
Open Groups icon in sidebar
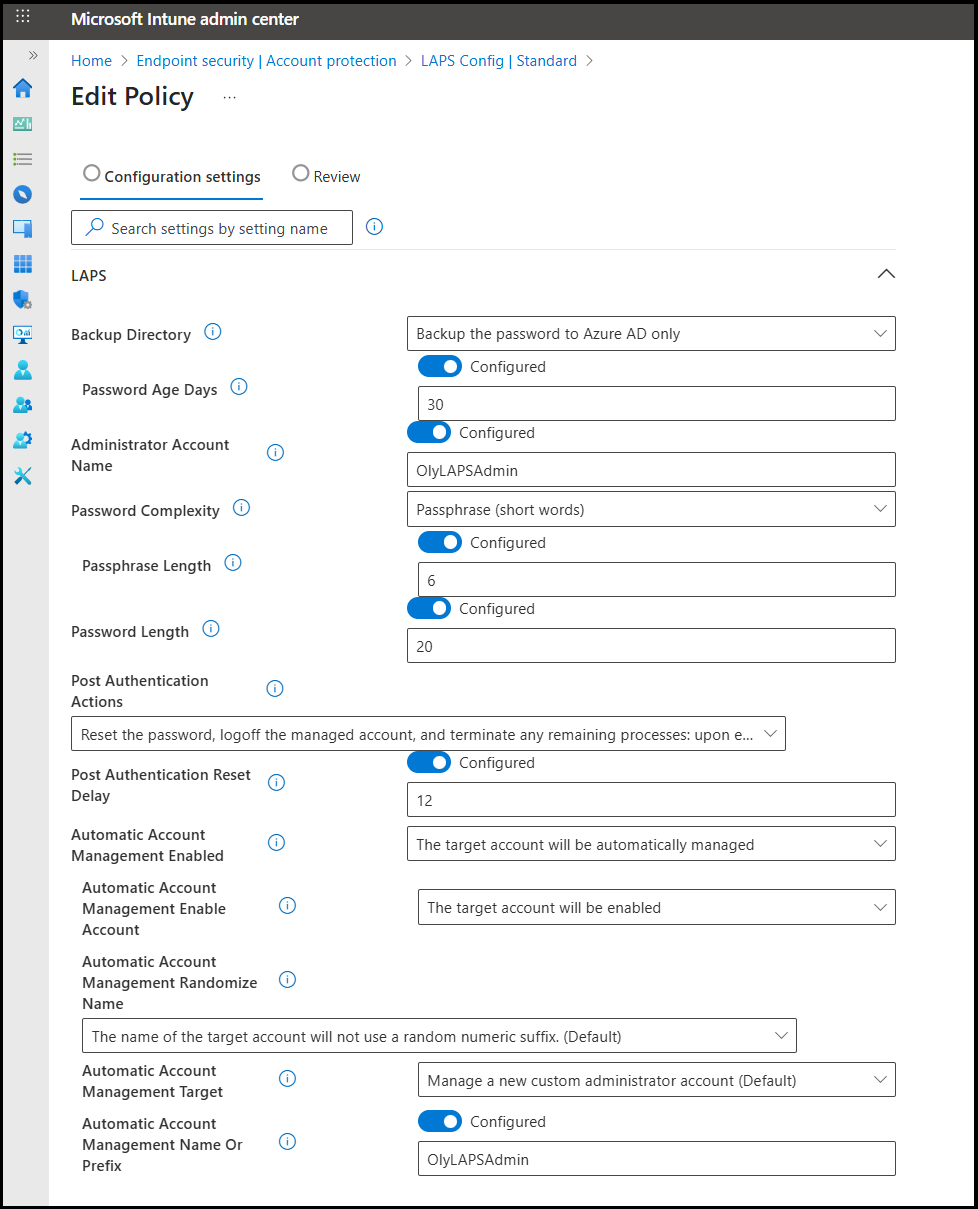(23, 405)
